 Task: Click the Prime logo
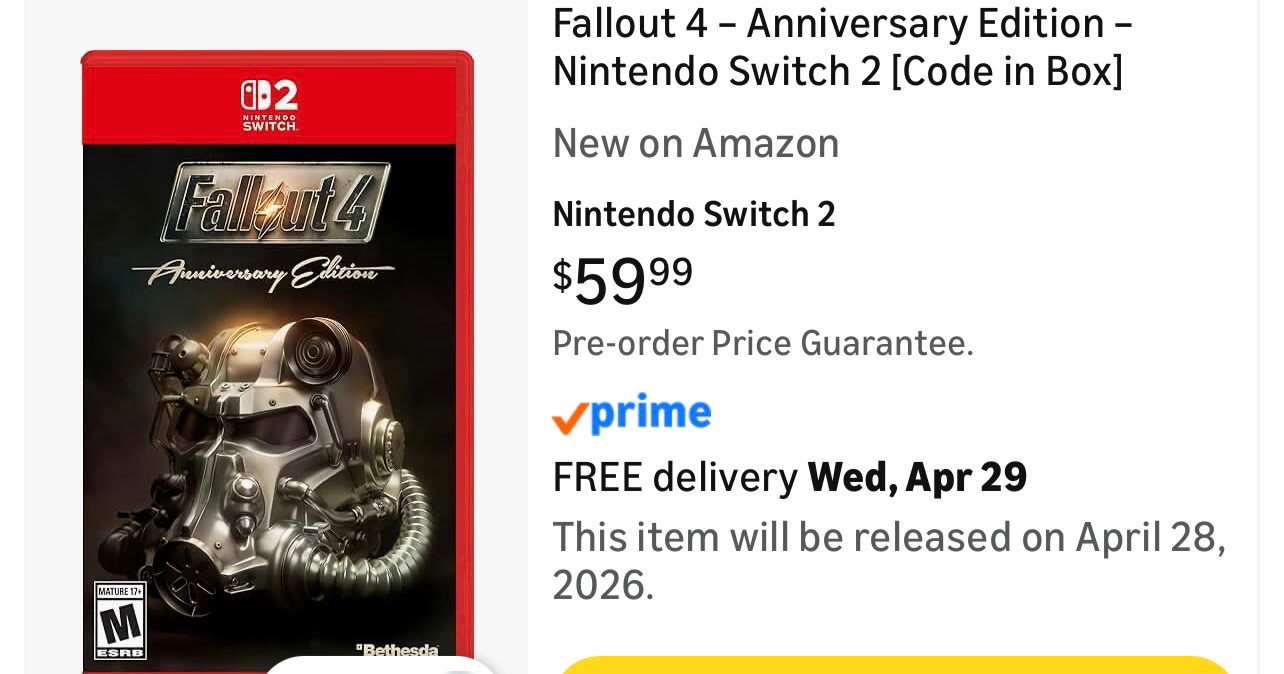(650, 414)
